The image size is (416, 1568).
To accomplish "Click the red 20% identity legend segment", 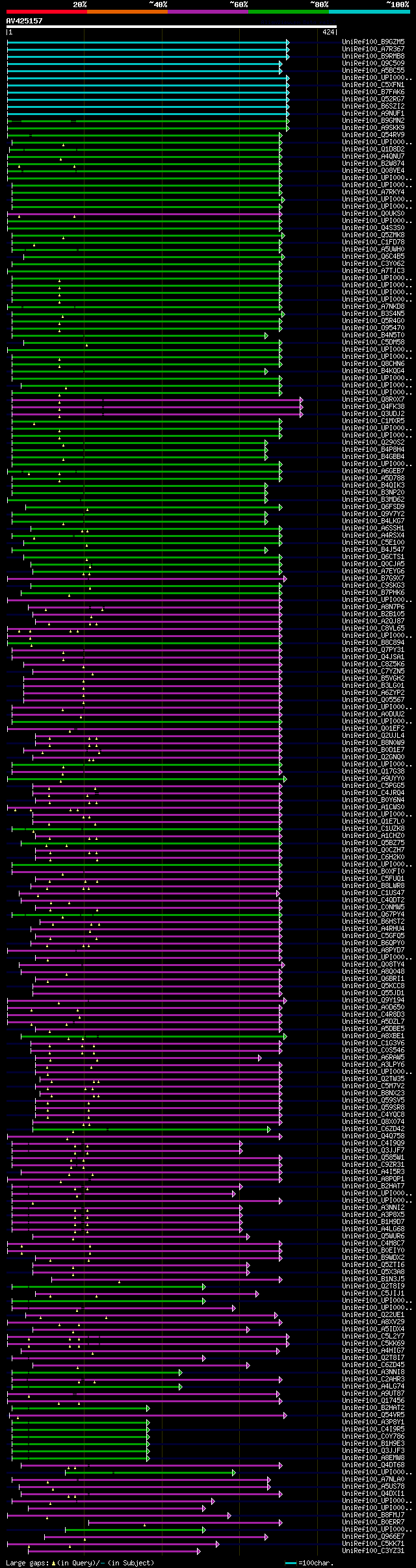I will (46, 12).
